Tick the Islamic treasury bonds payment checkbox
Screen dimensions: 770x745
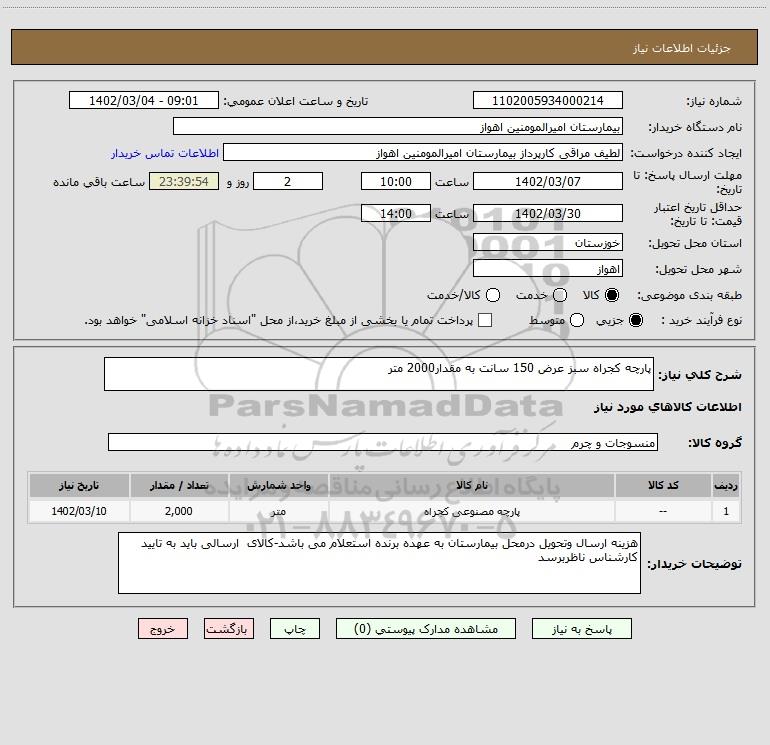(485, 320)
